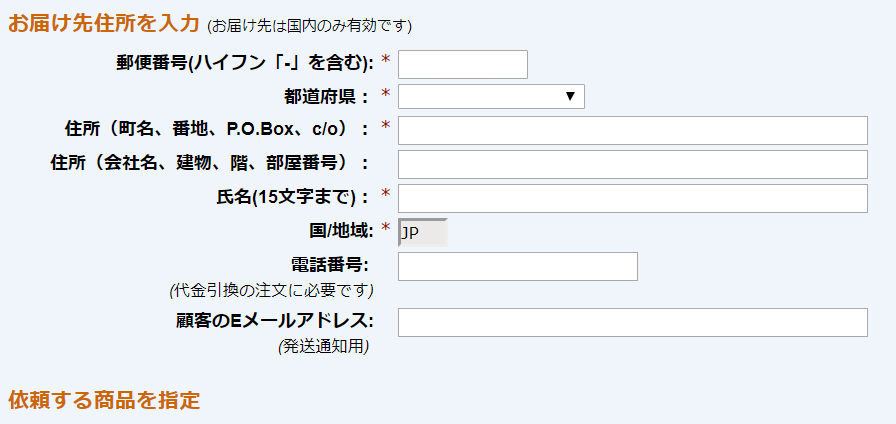Click the 顧客のEメールアドレス label text

[x=274, y=321]
